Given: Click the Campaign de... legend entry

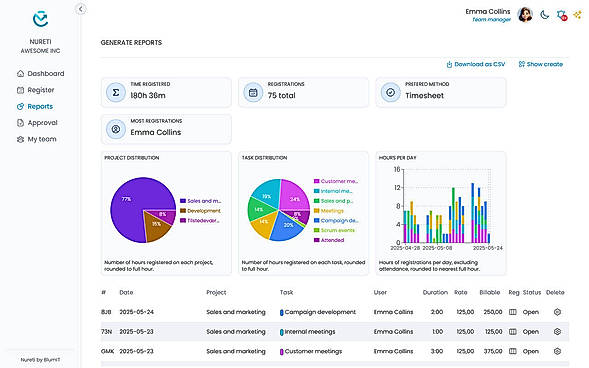Looking at the screenshot, I should click(x=336, y=221).
